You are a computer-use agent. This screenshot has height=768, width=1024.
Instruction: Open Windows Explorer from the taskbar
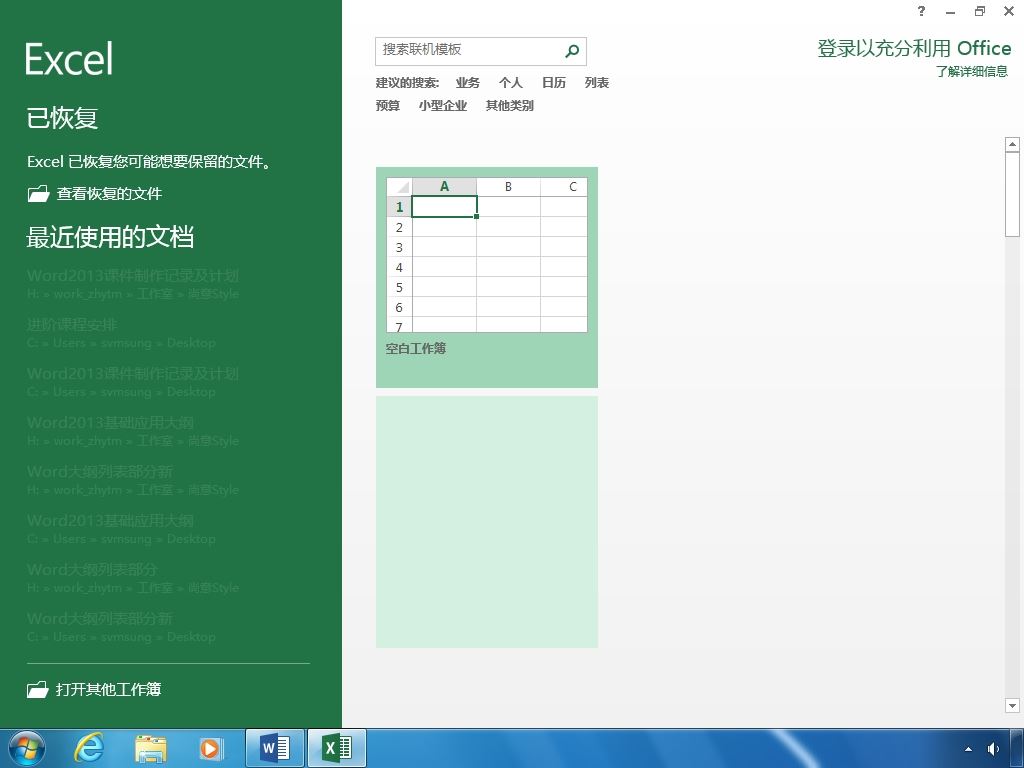click(x=151, y=748)
